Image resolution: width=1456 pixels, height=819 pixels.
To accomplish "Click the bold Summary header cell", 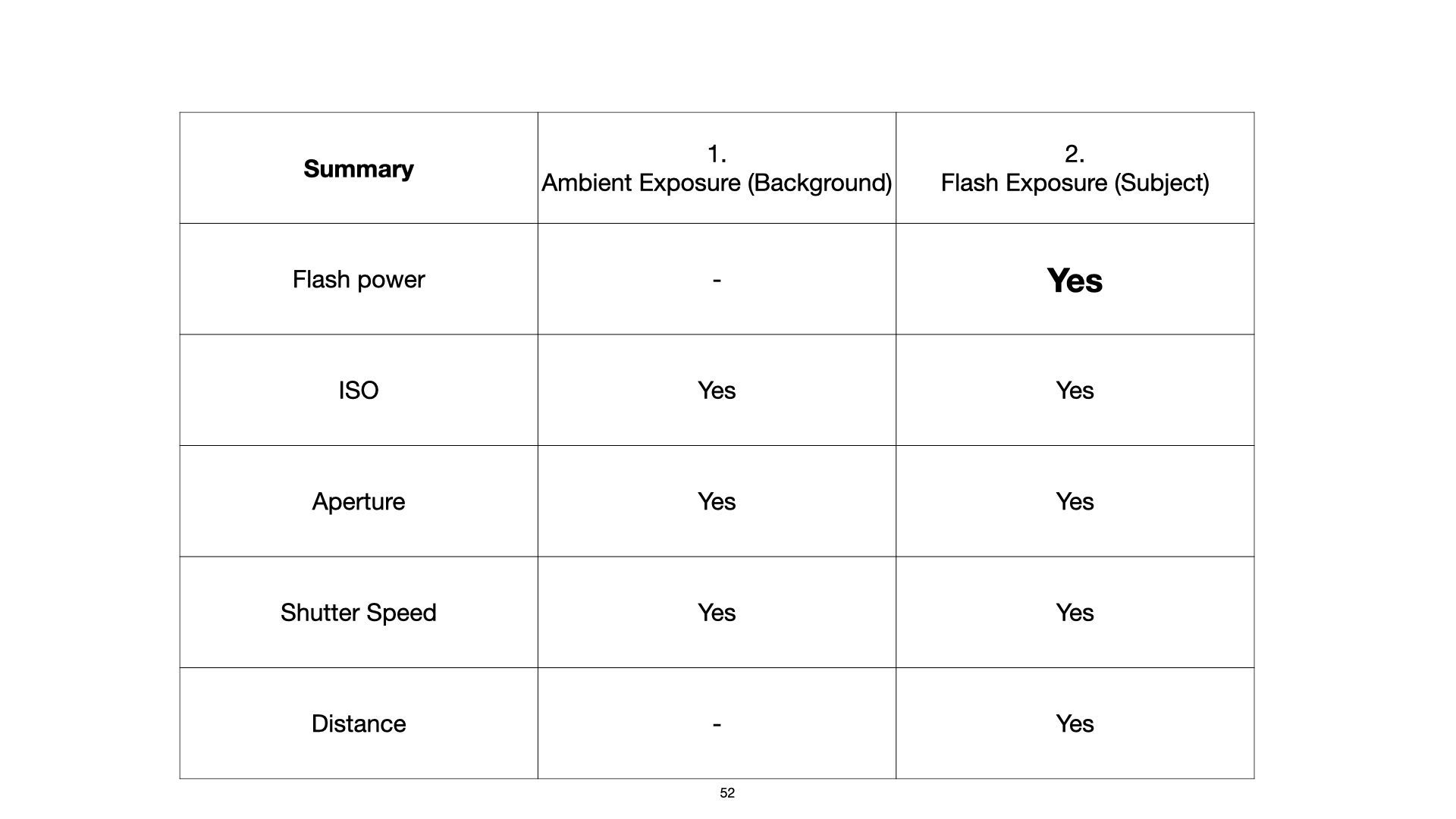I will click(x=358, y=169).
